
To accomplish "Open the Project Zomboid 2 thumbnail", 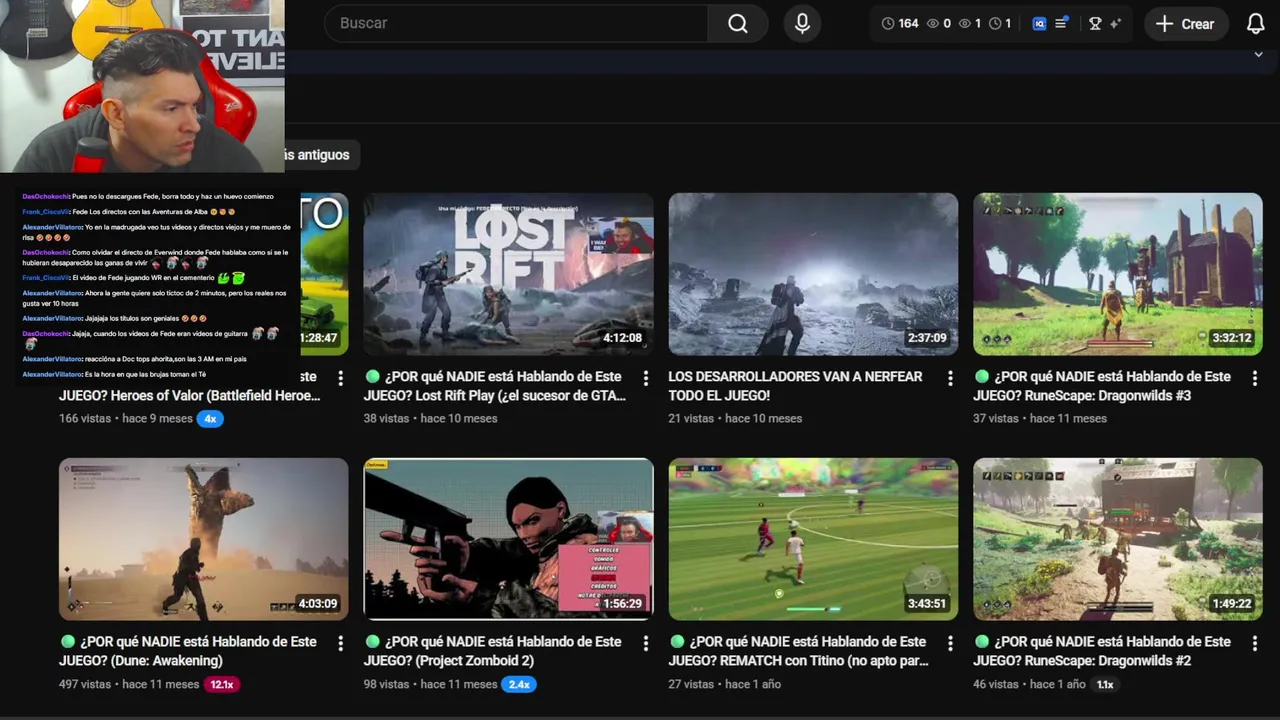I will click(508, 539).
